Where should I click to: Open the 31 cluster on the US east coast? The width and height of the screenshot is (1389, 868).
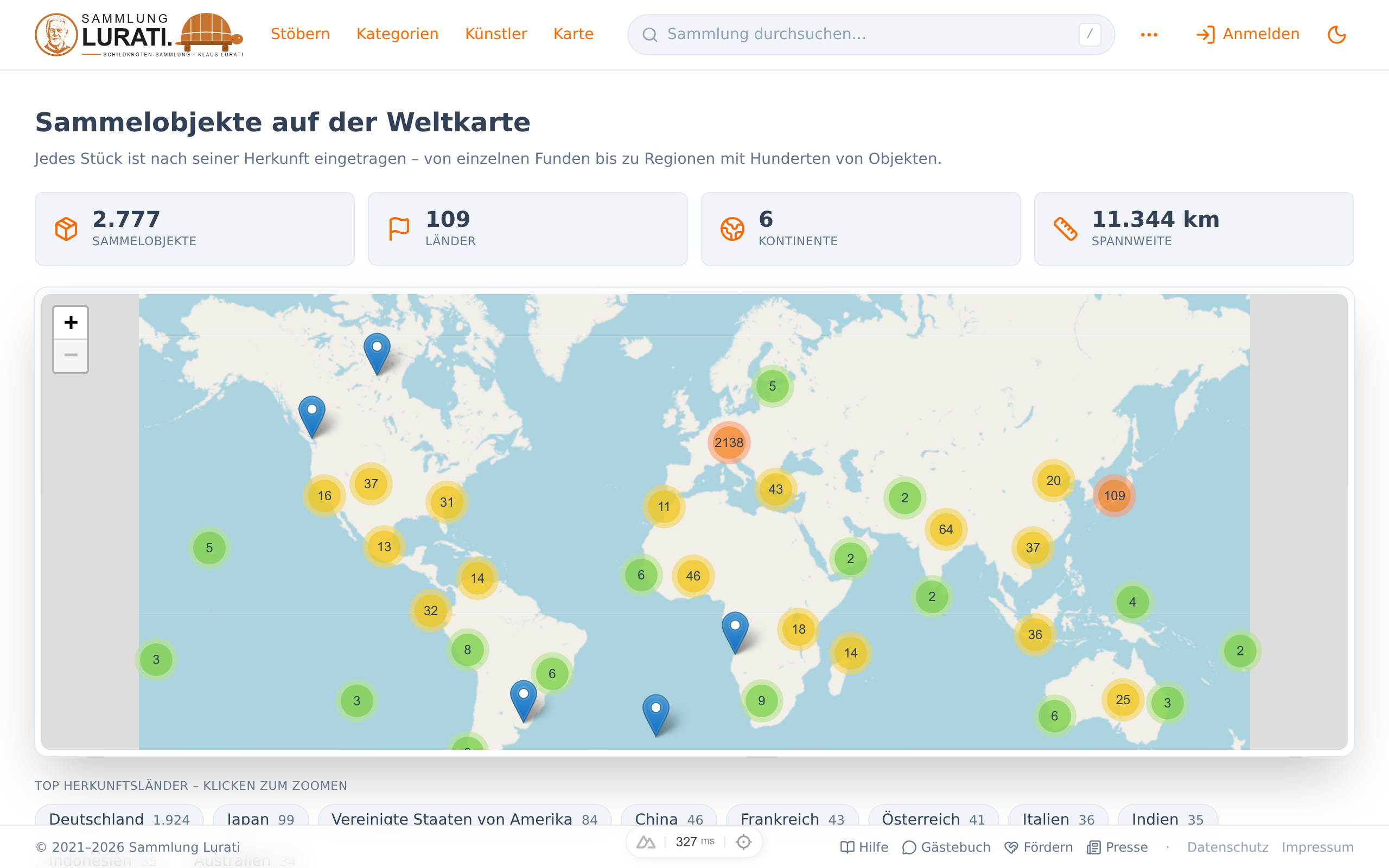(447, 502)
